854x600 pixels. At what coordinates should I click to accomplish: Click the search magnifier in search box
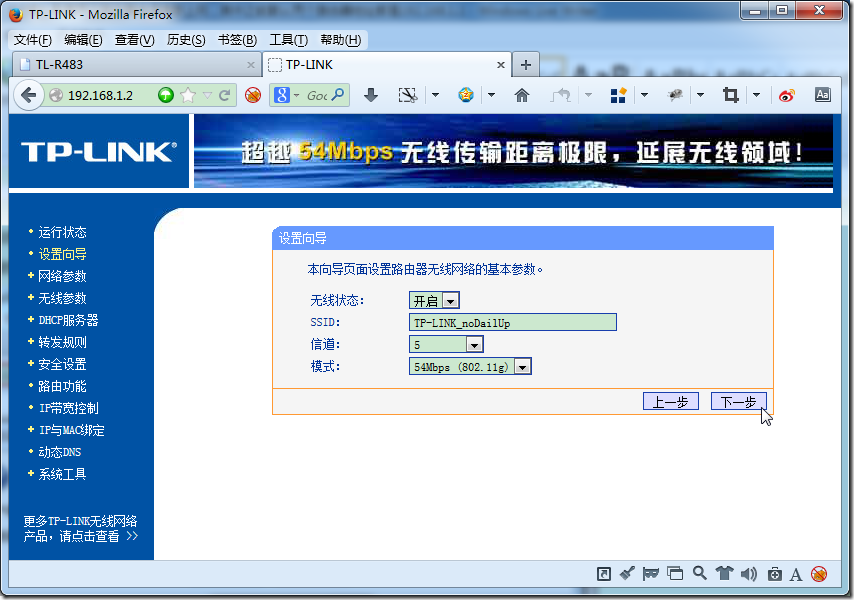(338, 95)
